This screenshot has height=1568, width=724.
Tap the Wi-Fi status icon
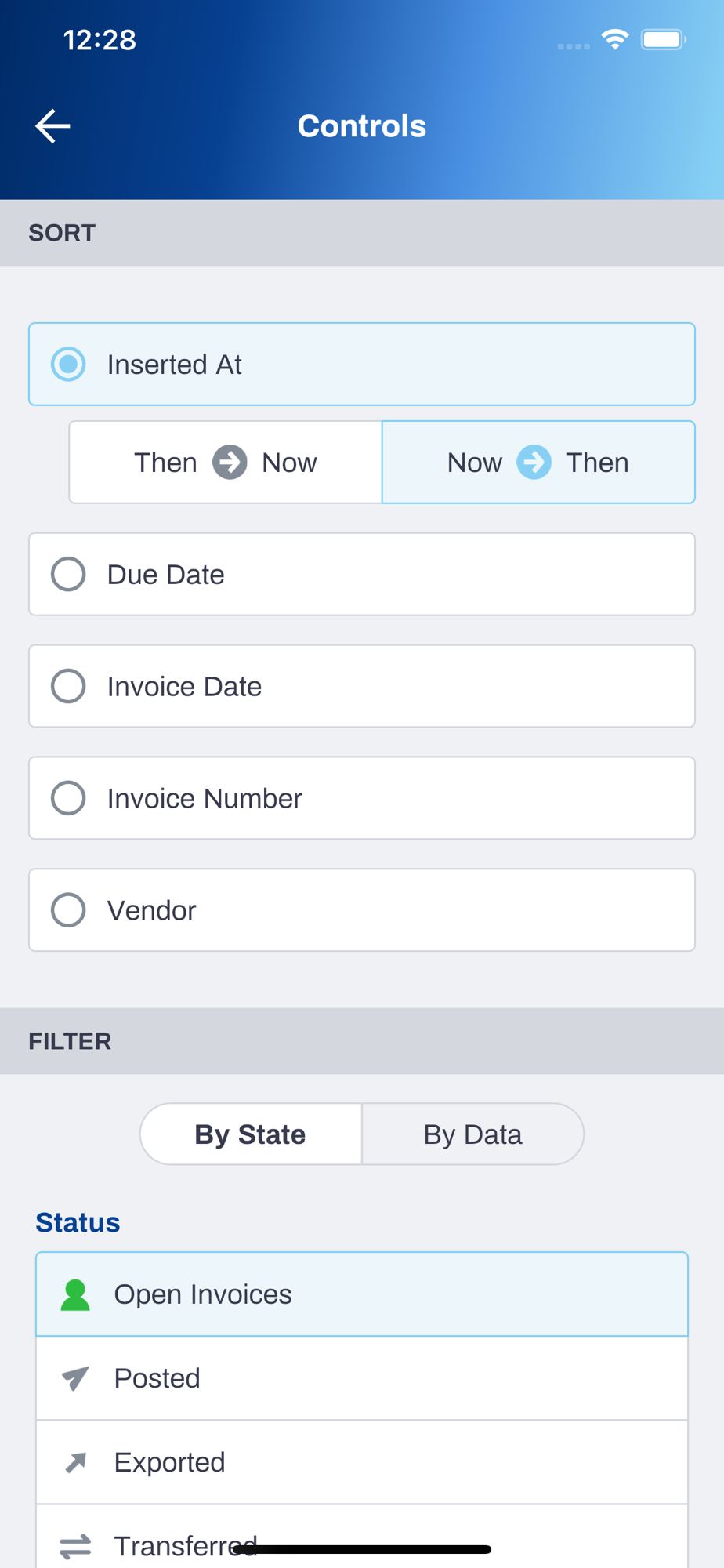coord(615,39)
